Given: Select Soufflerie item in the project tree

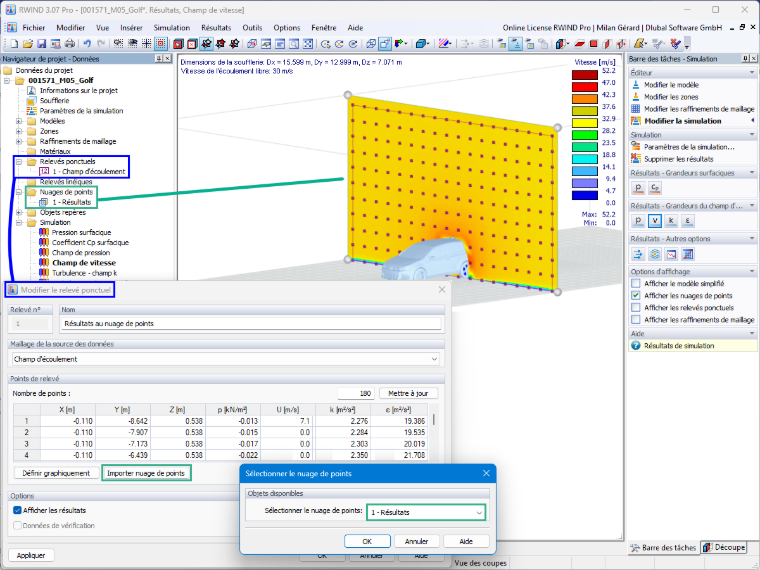Looking at the screenshot, I should click(x=54, y=101).
